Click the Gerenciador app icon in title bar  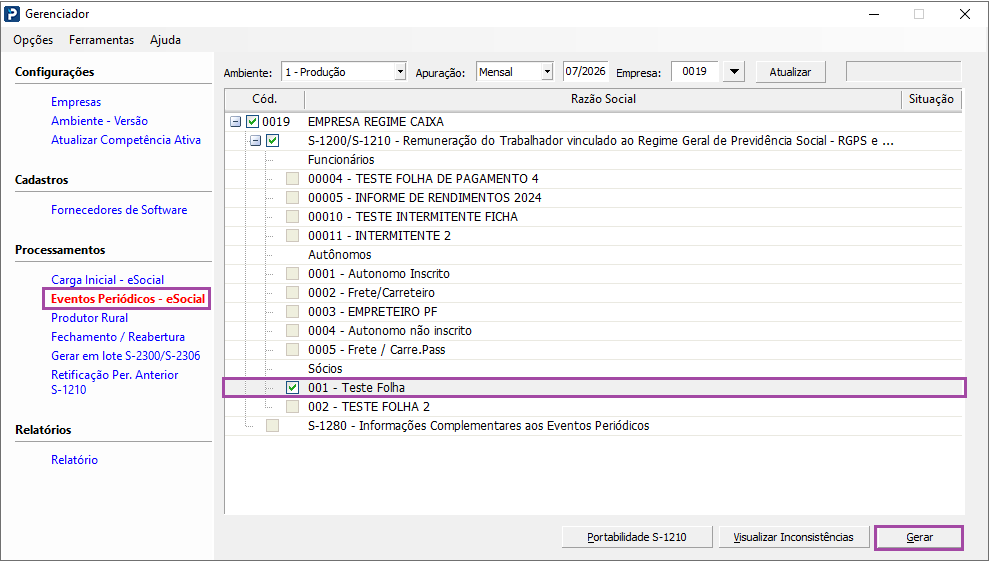[11, 14]
